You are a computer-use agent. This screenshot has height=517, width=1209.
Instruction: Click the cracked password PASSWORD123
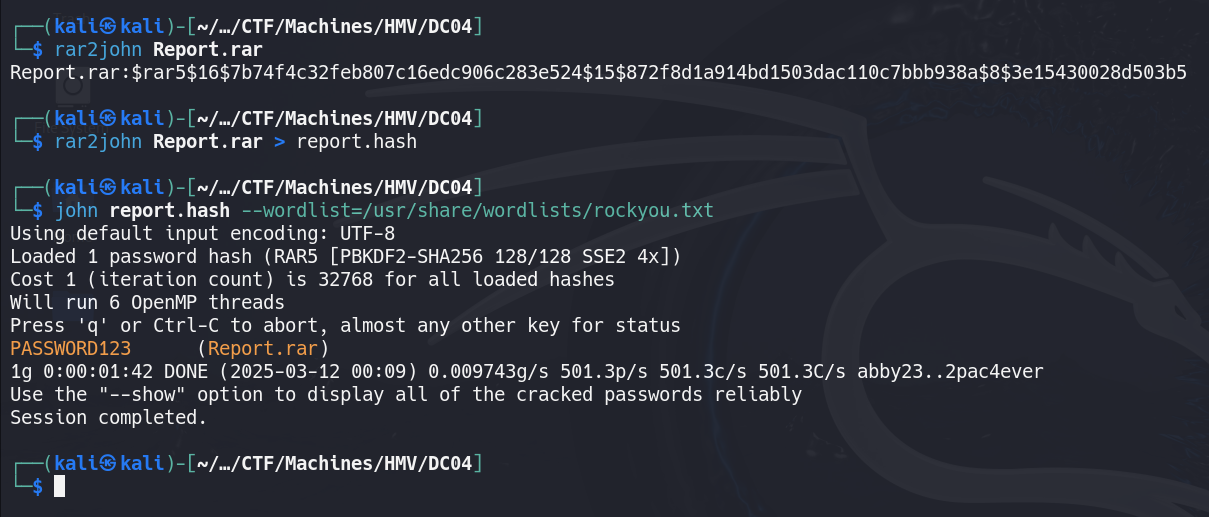(62, 349)
